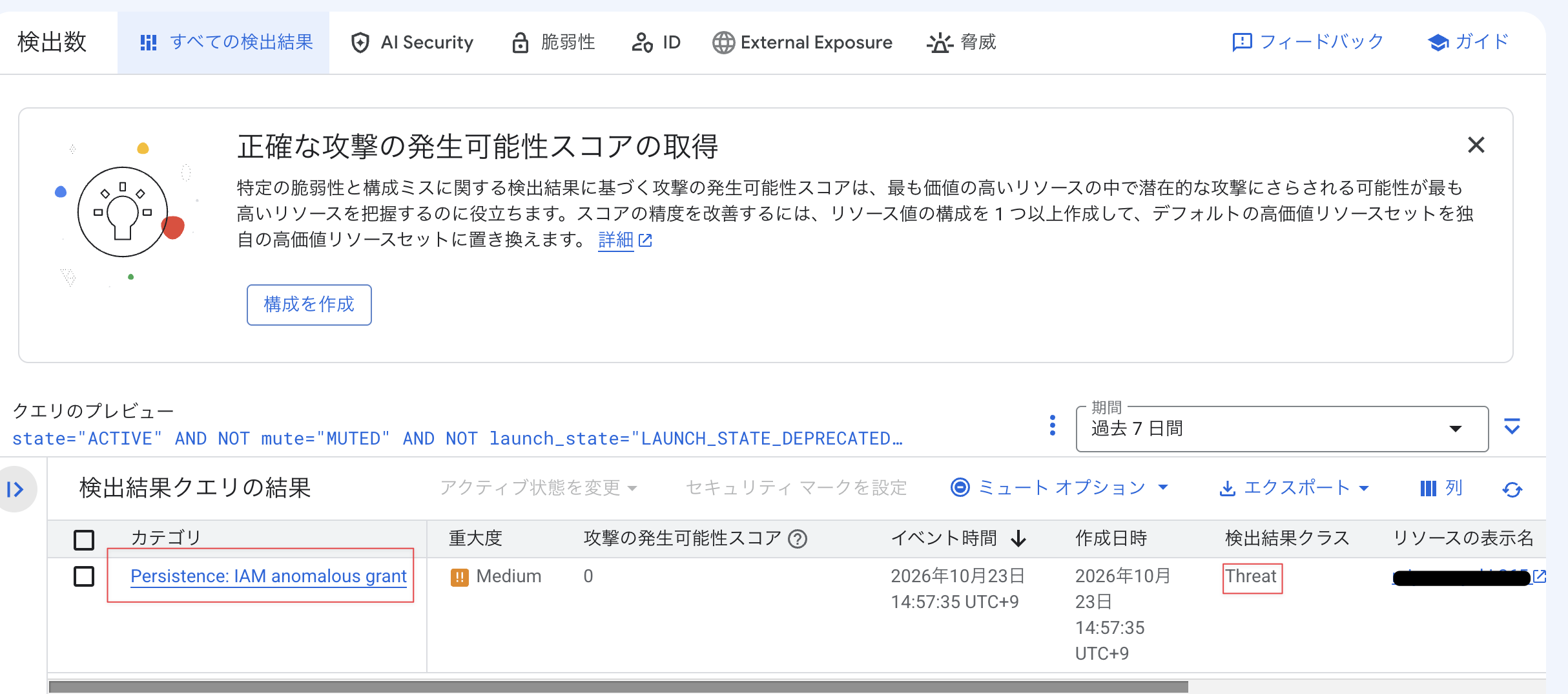This screenshot has height=694, width=1568.
Task: Refresh the findings results
Action: pos(1512,489)
